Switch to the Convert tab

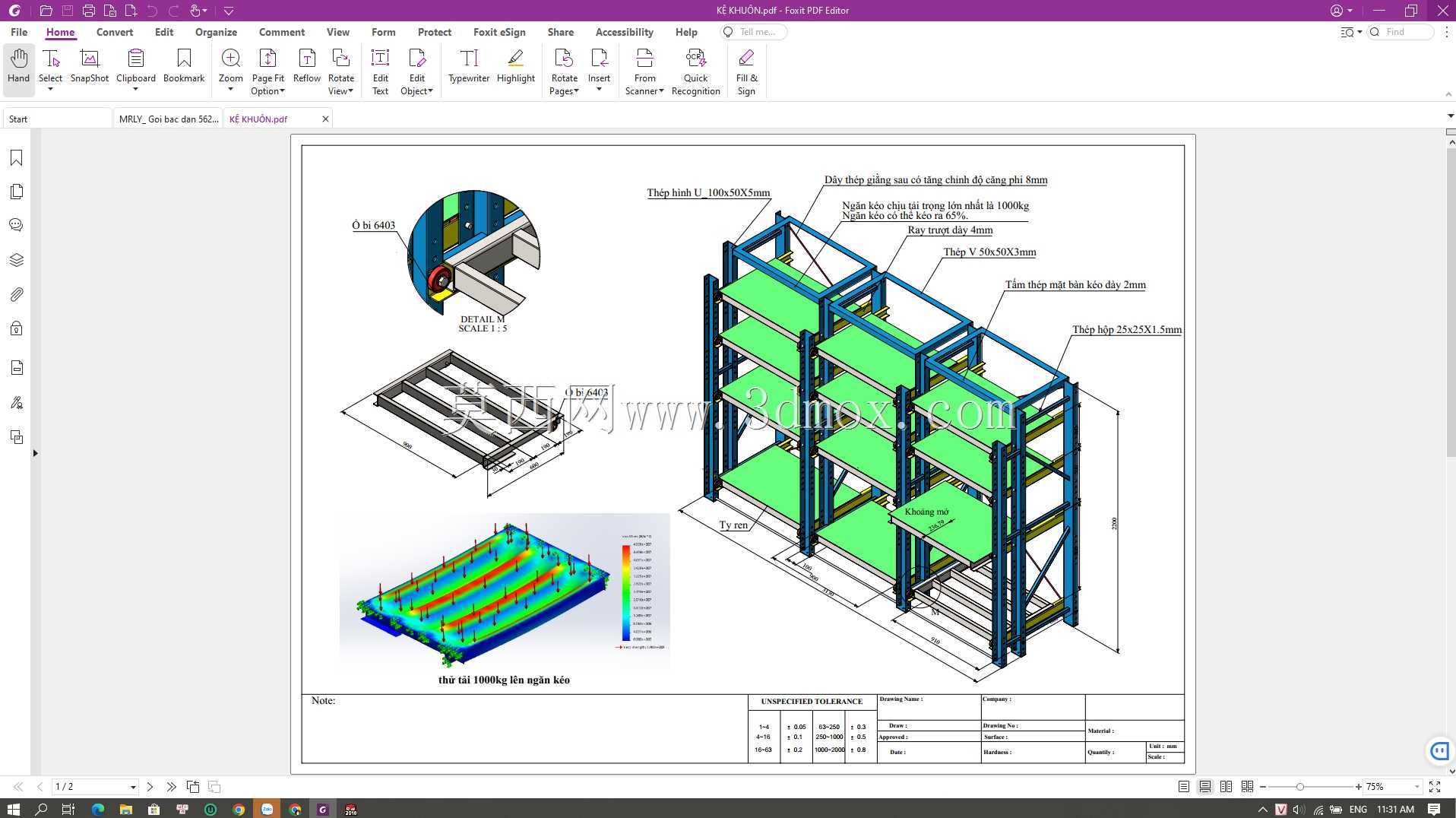(115, 32)
